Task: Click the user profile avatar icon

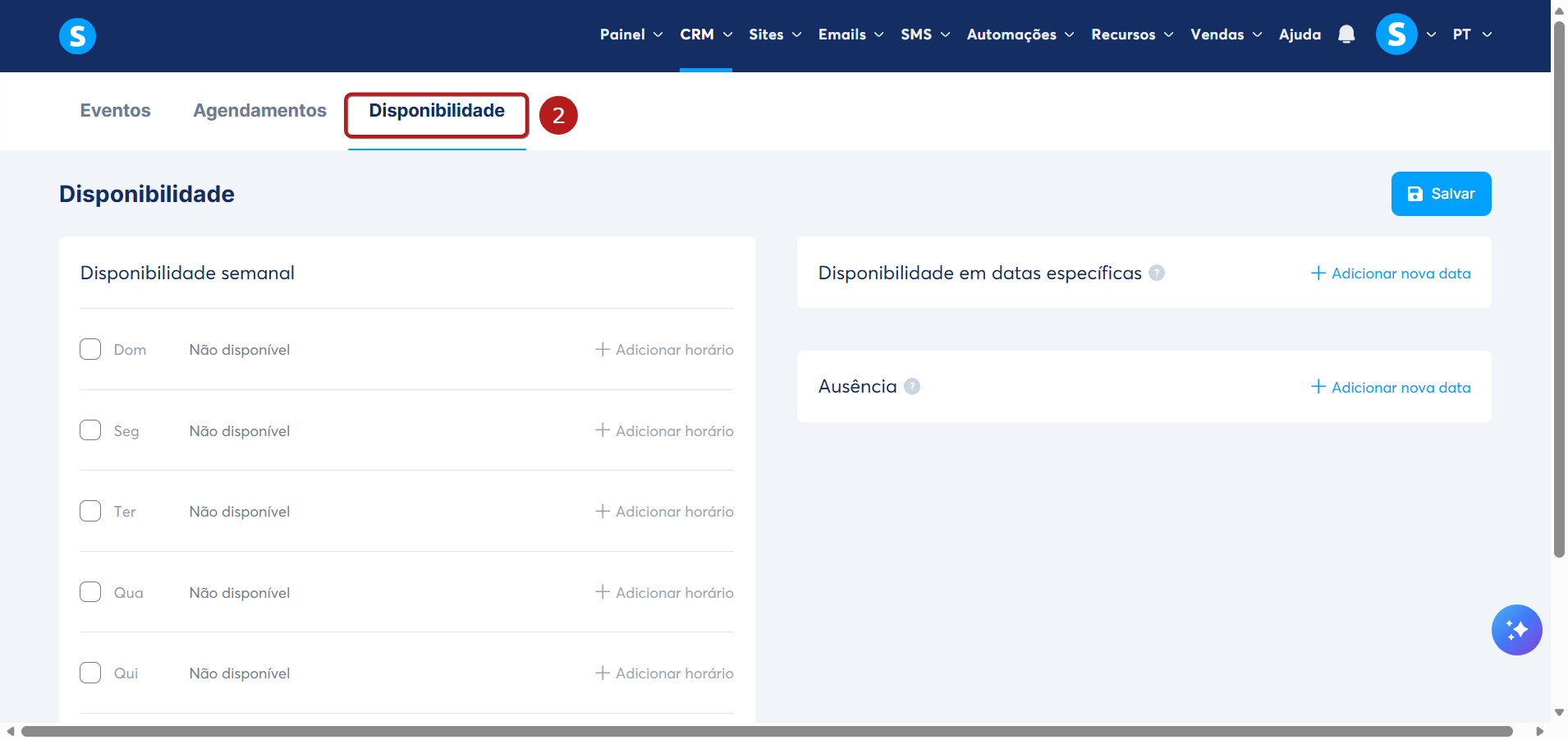Action: tap(1396, 34)
